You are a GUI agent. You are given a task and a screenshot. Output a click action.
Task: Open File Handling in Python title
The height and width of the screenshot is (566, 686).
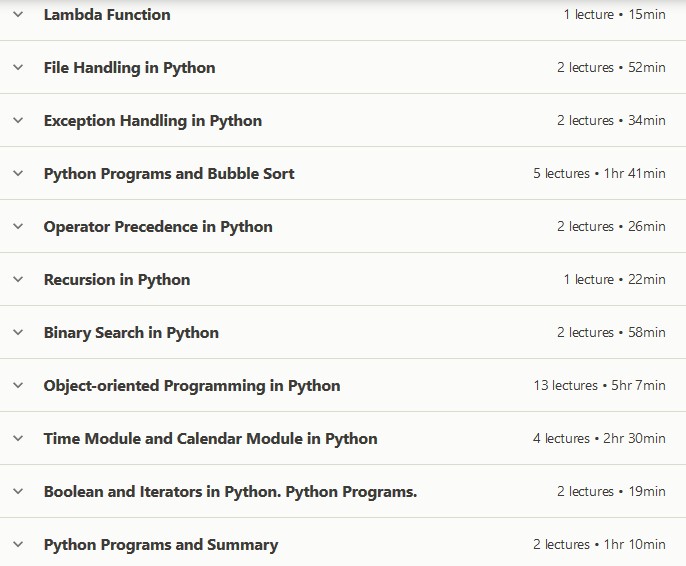coord(129,68)
